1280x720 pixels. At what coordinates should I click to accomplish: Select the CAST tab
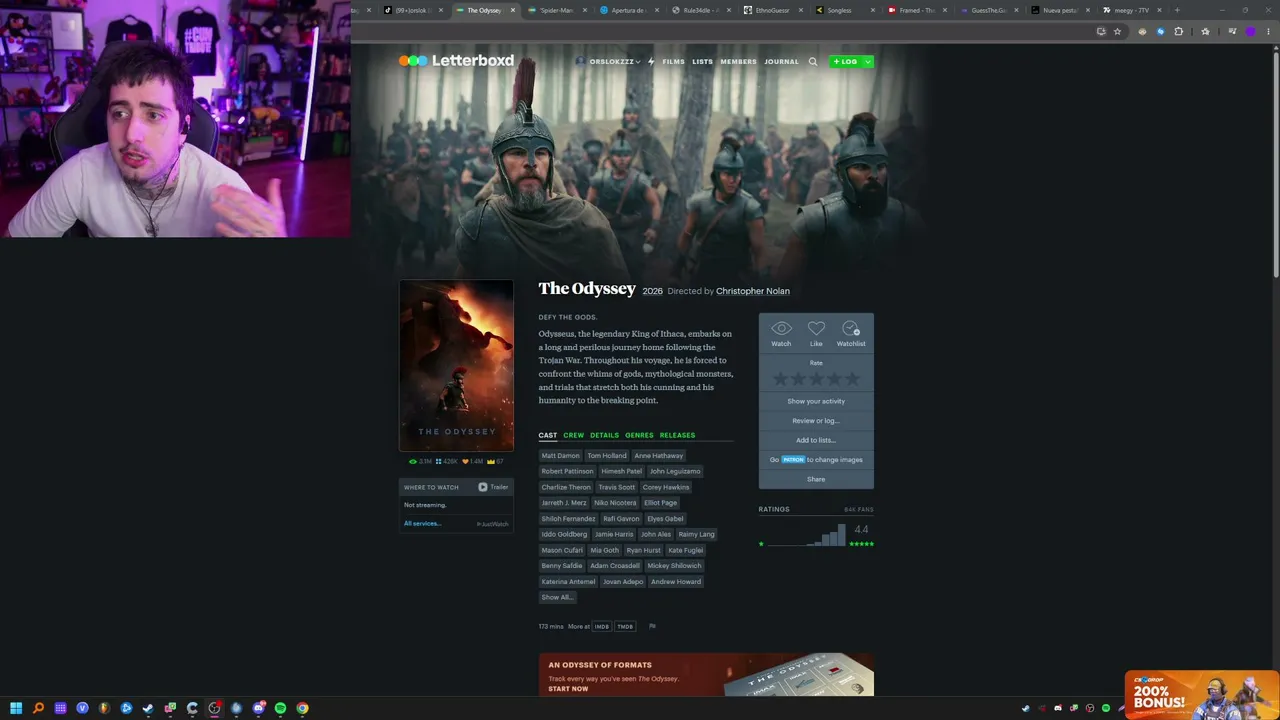548,435
